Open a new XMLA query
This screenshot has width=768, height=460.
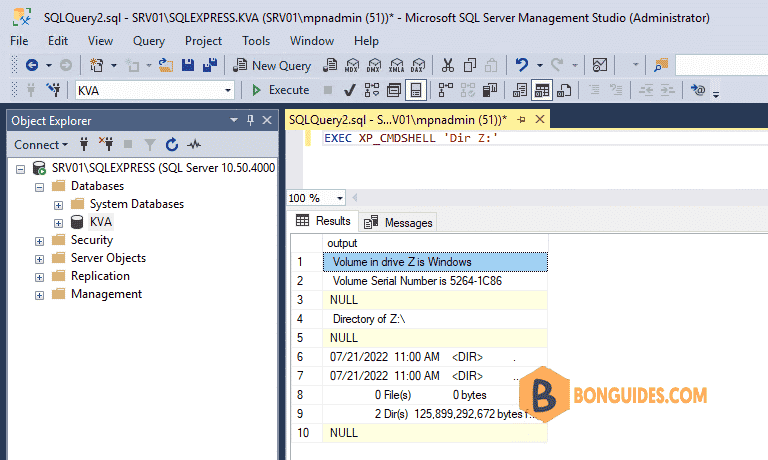pyautogui.click(x=396, y=65)
